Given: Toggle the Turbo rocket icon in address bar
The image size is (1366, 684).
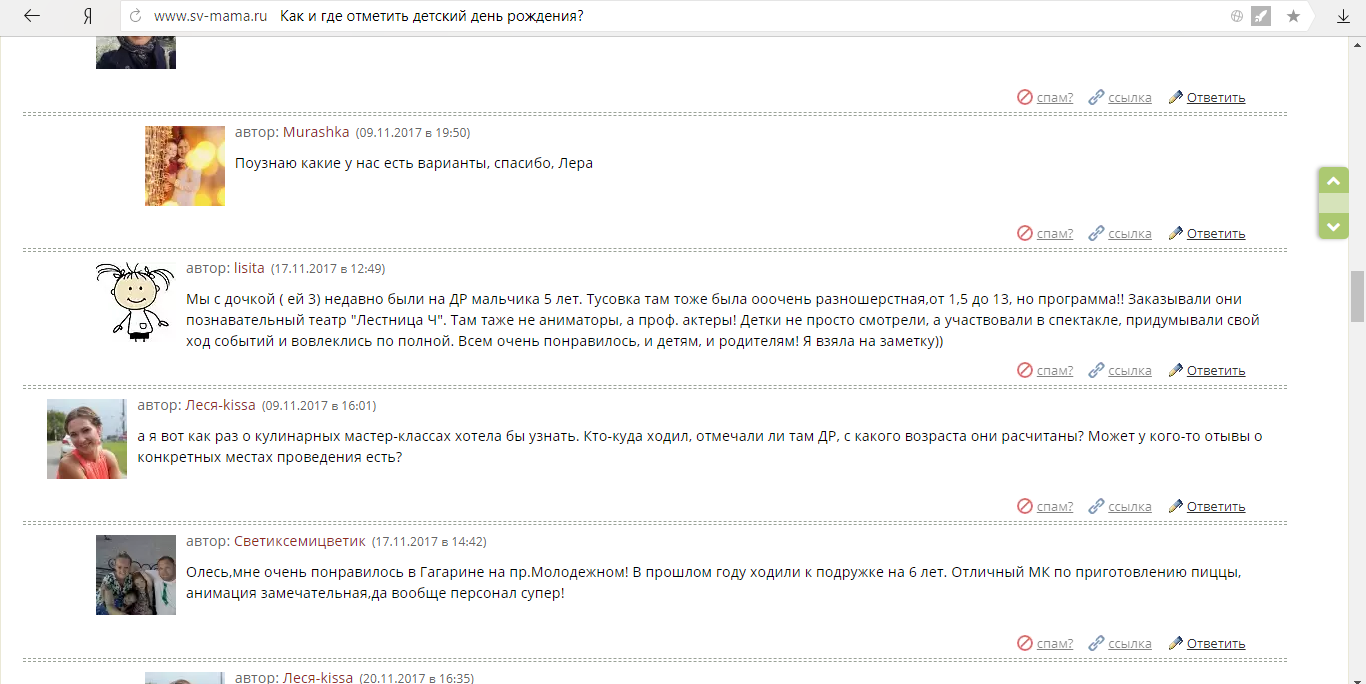Looking at the screenshot, I should (1261, 16).
